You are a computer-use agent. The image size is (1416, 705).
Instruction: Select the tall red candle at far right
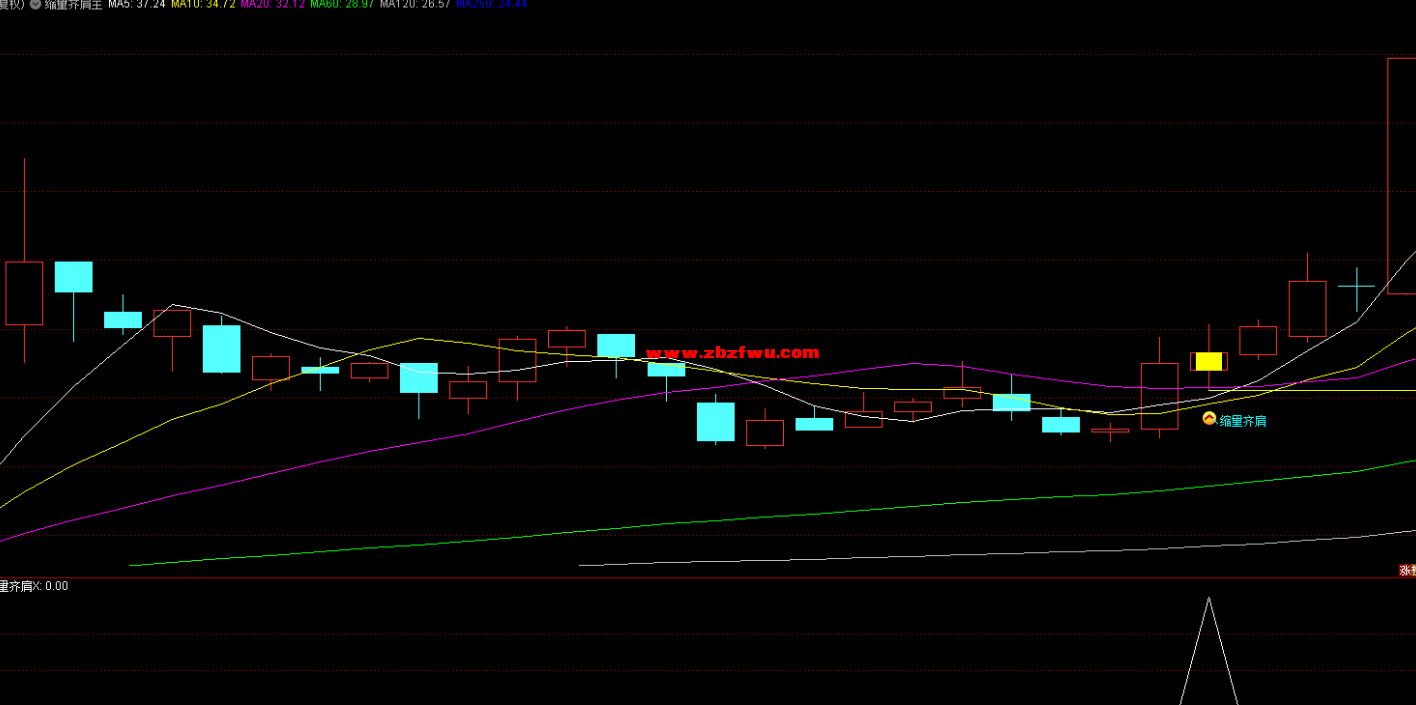pos(1401,175)
